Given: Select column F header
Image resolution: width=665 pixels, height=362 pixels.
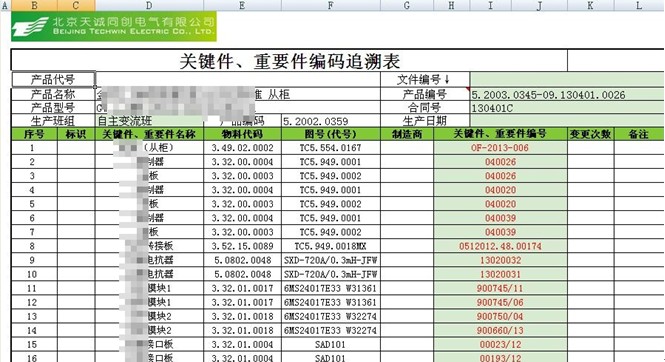Looking at the screenshot, I should click(331, 5).
